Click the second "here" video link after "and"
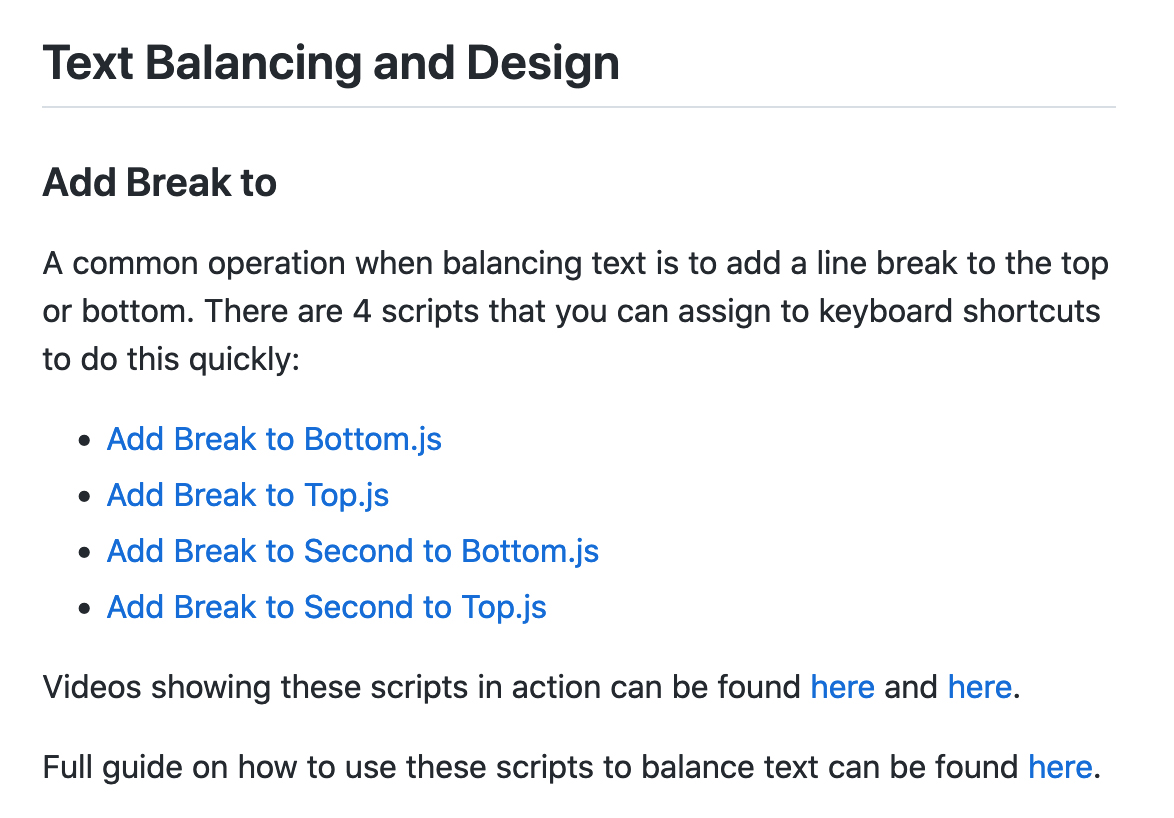This screenshot has height=818, width=1174. pos(979,687)
